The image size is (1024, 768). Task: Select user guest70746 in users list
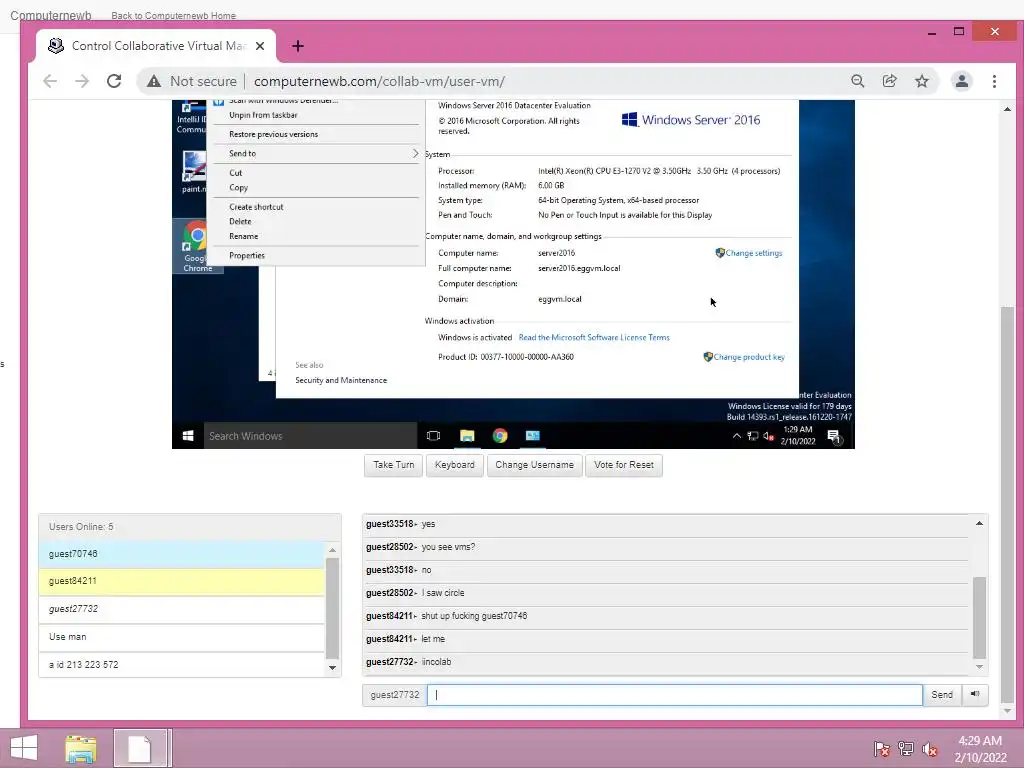[182, 554]
